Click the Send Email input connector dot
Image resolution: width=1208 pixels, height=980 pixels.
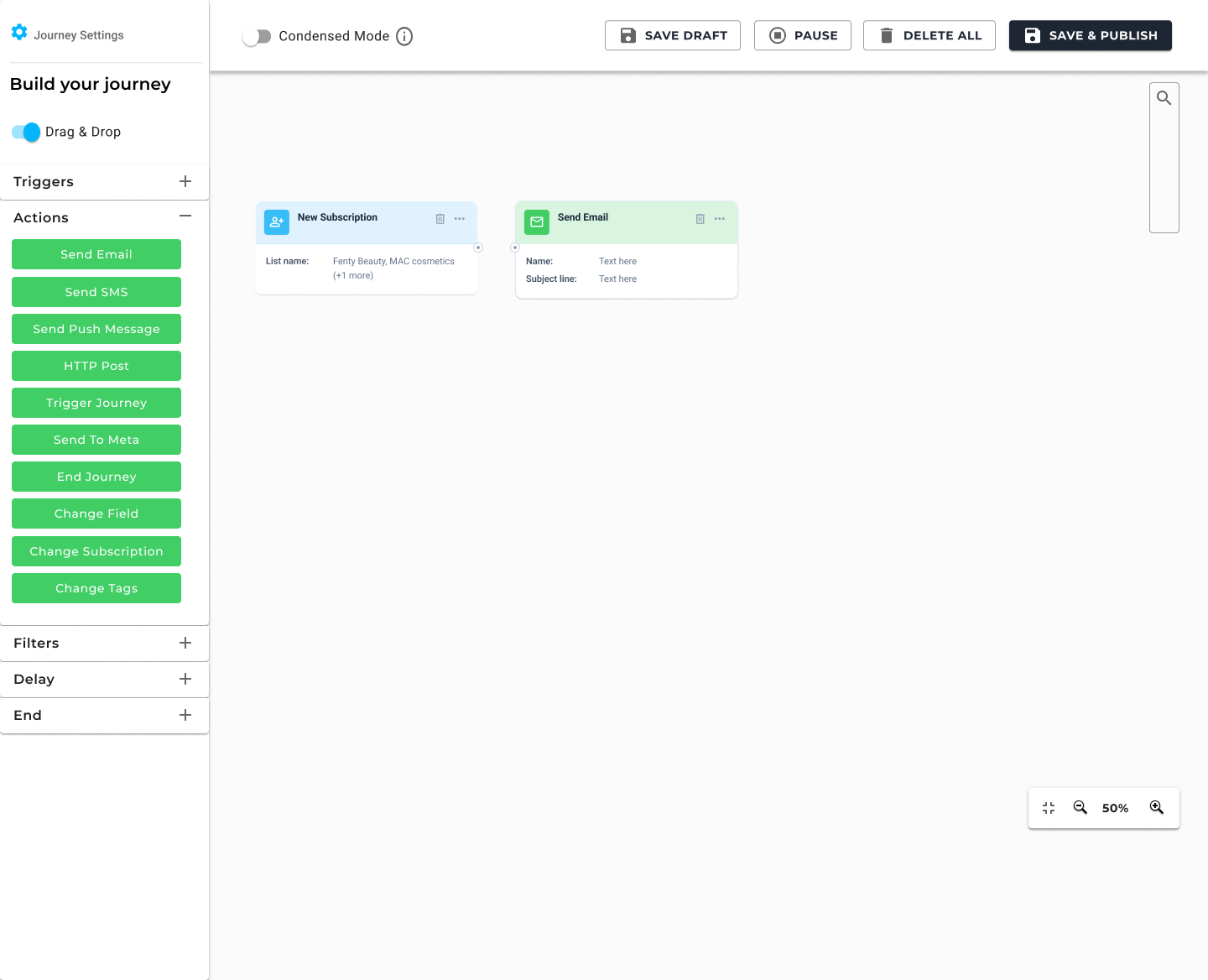[515, 248]
